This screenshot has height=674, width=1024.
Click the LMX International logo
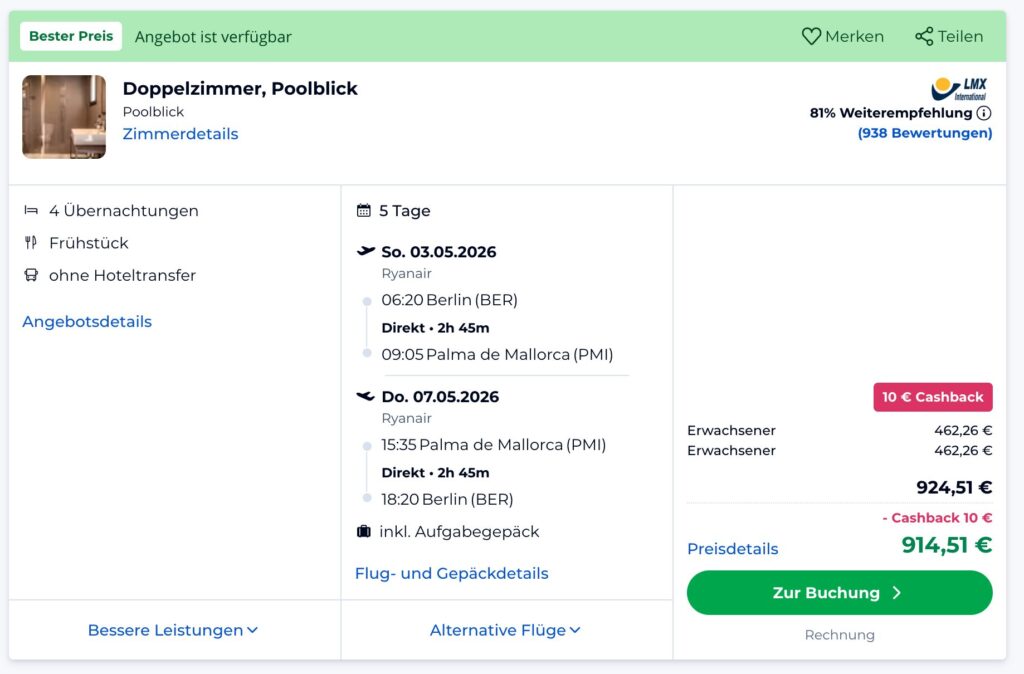pos(962,89)
